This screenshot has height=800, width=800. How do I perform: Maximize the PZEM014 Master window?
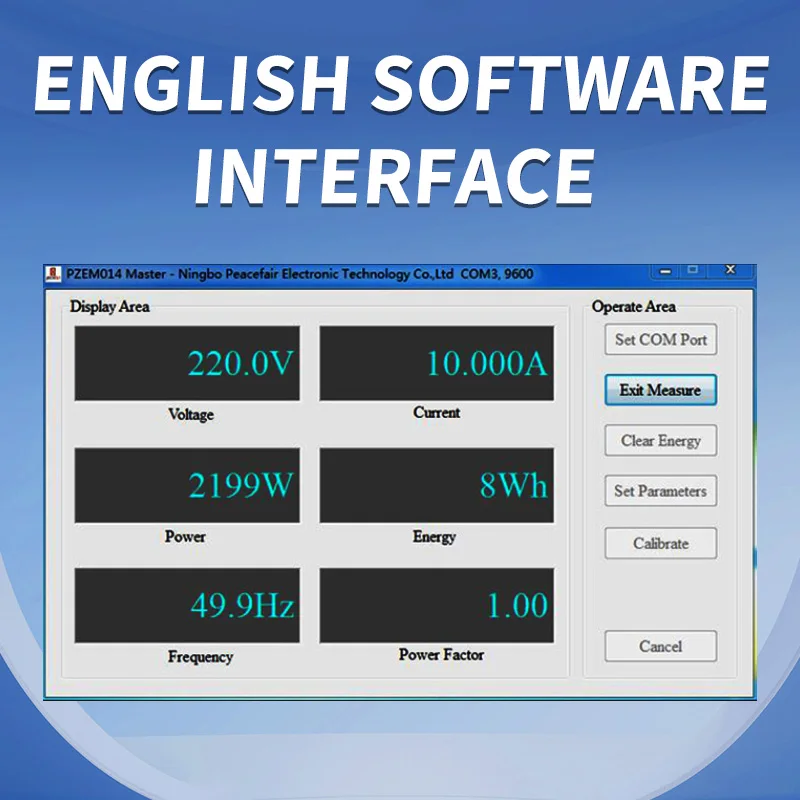tap(692, 270)
